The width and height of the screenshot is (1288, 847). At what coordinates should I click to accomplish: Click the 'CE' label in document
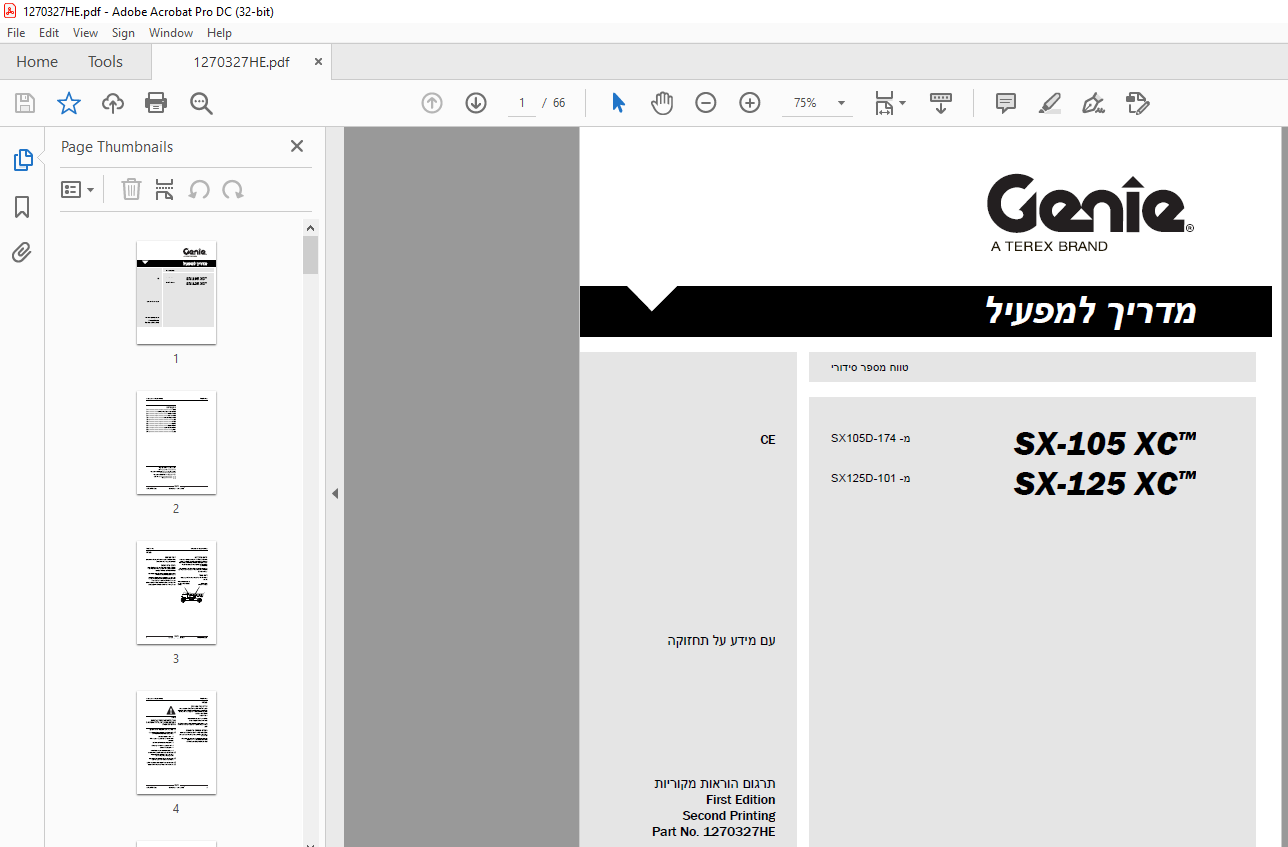tap(767, 440)
